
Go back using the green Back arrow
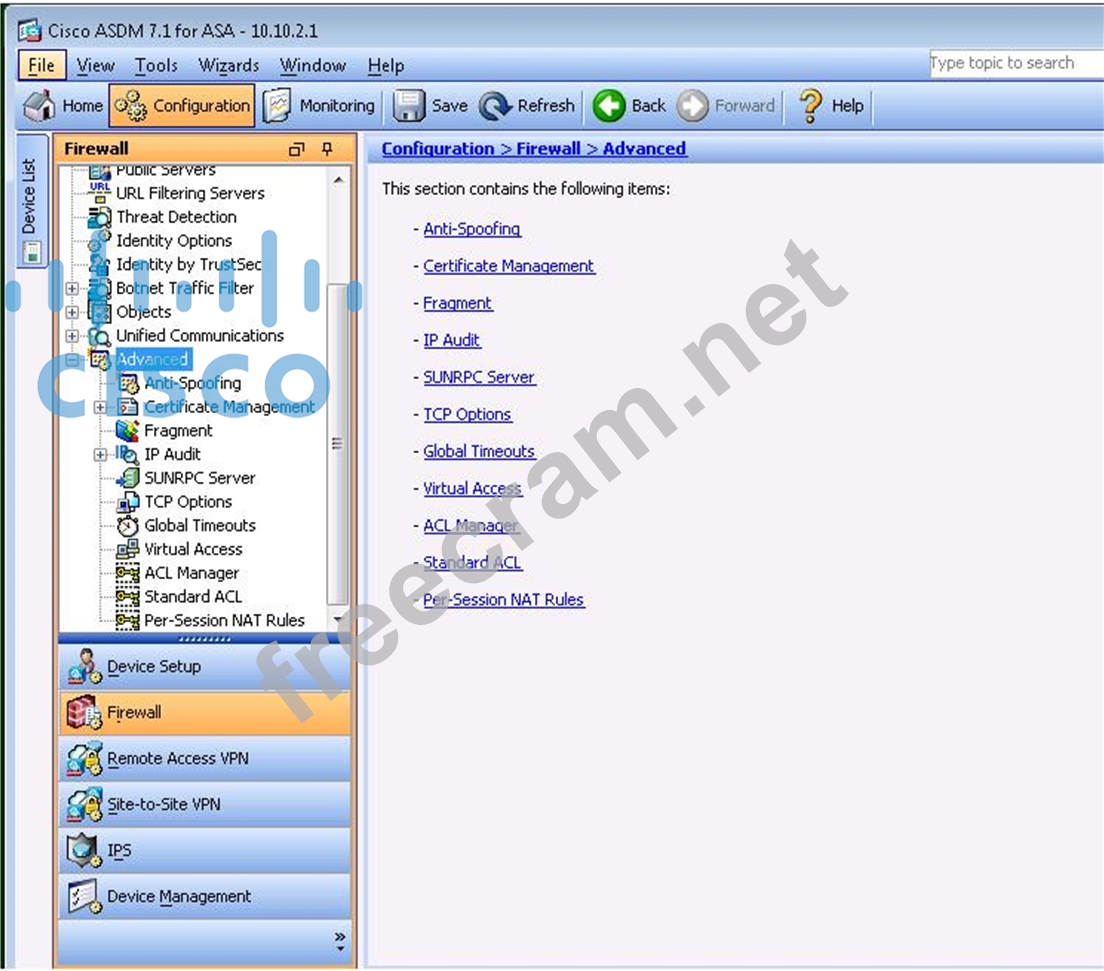click(x=608, y=106)
